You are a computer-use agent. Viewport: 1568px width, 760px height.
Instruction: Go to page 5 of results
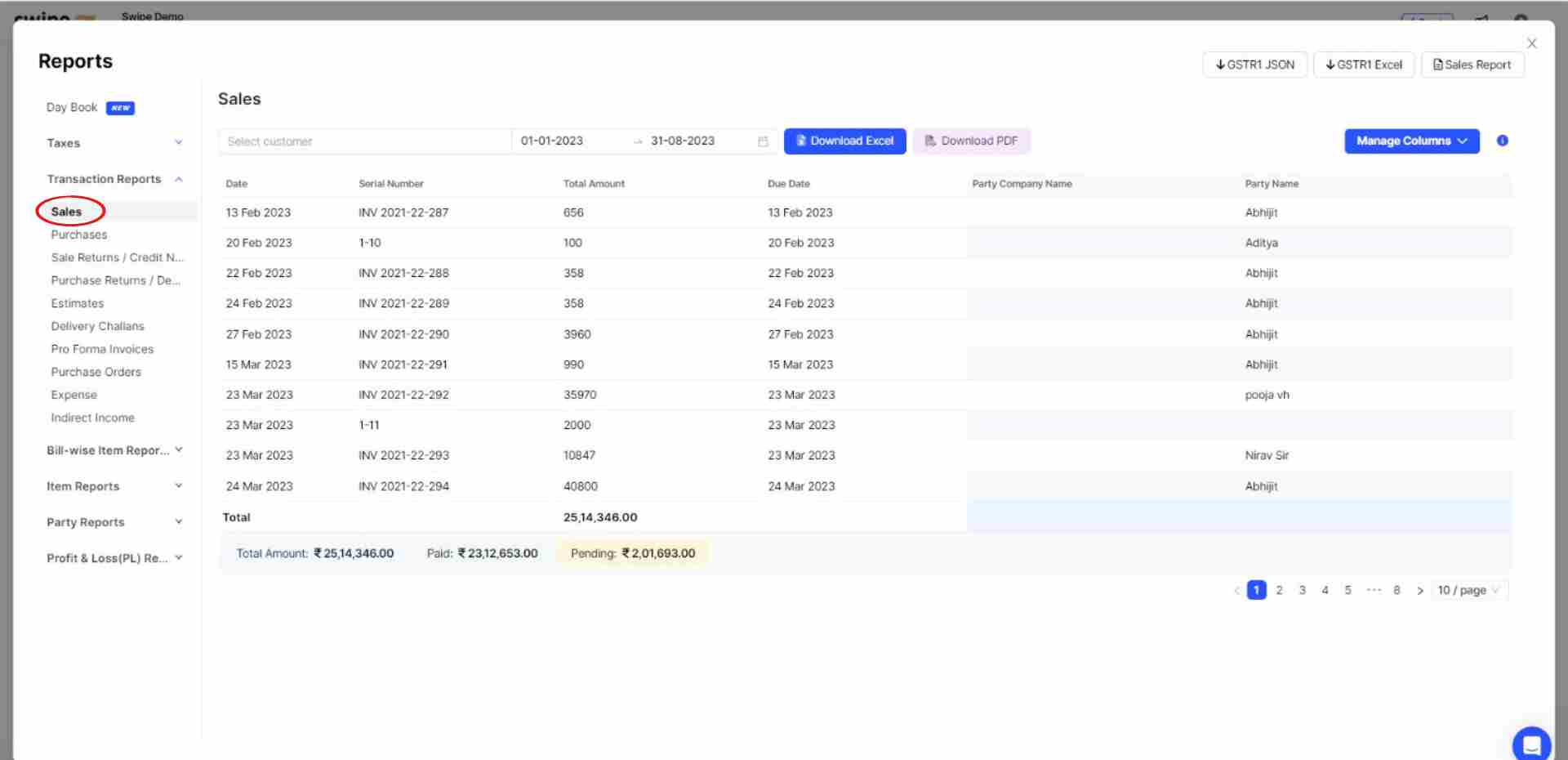coord(1347,590)
